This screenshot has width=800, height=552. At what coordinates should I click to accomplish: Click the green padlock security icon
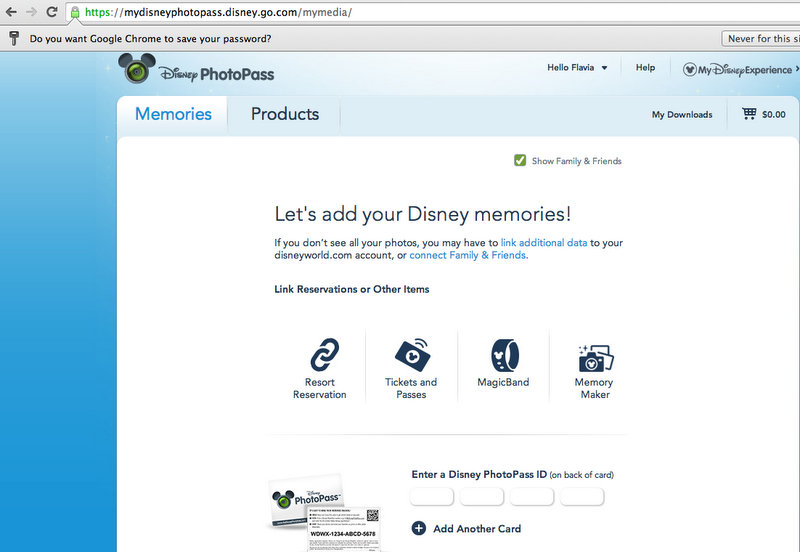tap(75, 12)
